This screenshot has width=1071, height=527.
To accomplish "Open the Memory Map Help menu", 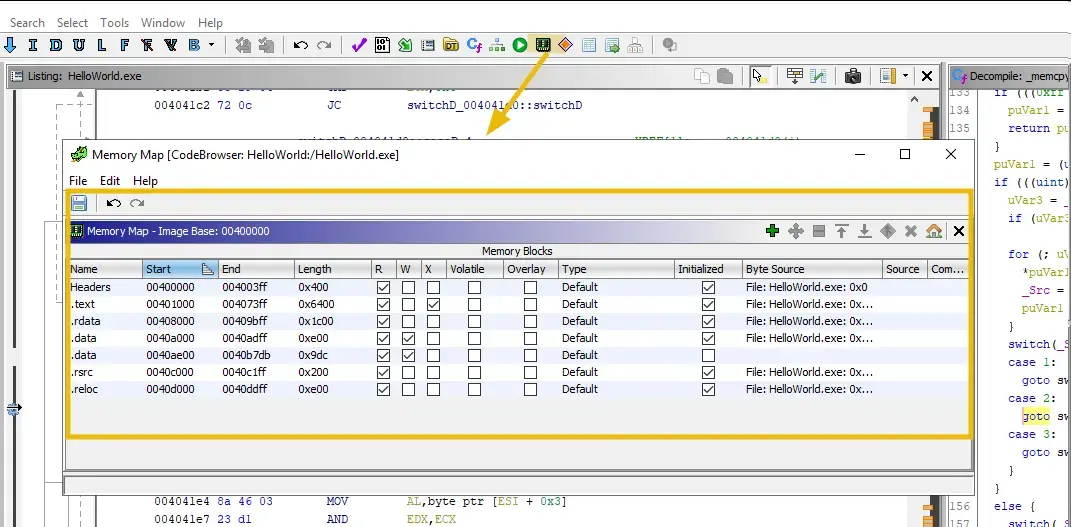I will [x=145, y=181].
